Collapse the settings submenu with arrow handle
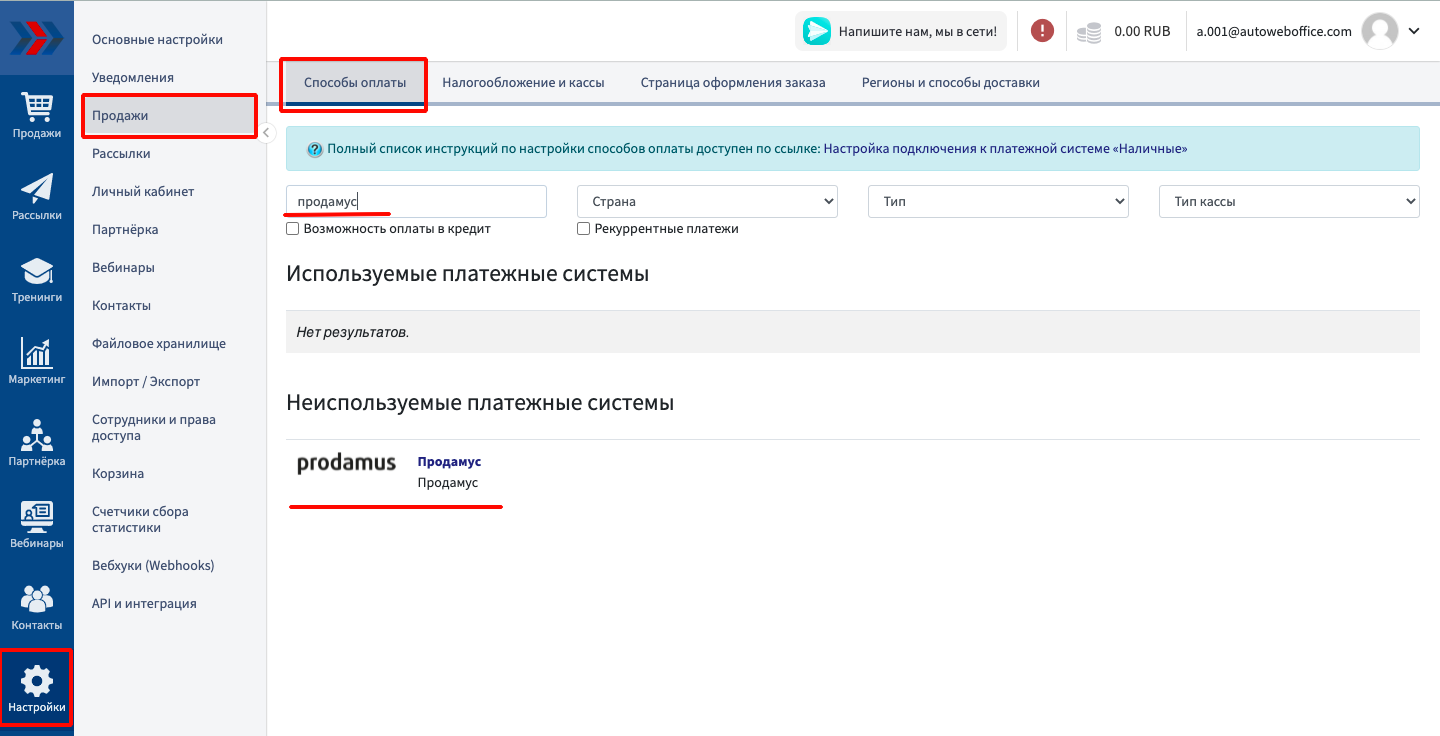Image resolution: width=1440 pixels, height=736 pixels. coord(266,132)
